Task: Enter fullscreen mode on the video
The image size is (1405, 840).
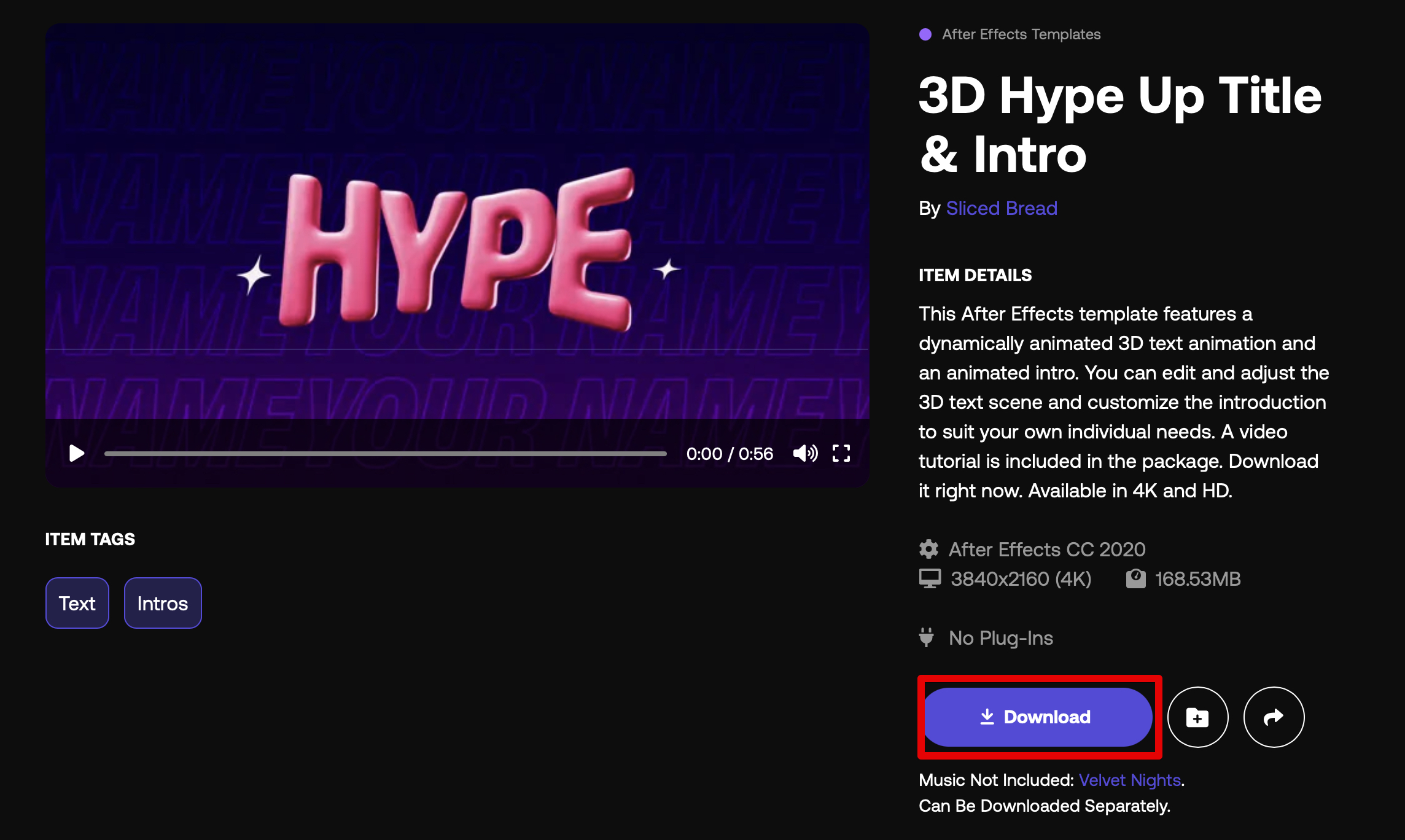Action: (x=841, y=454)
